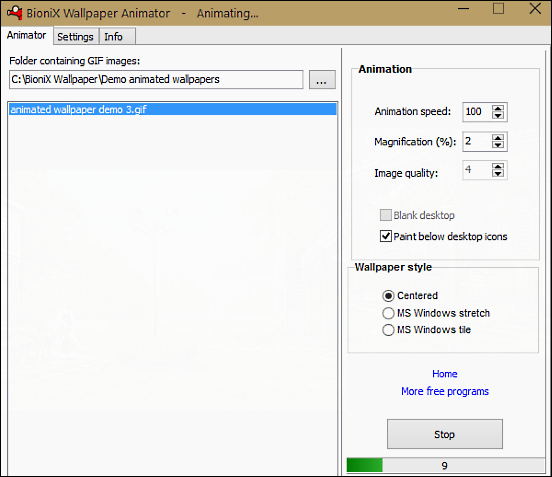552x477 pixels.
Task: Increase Image quality with up arrow
Action: [x=498, y=167]
